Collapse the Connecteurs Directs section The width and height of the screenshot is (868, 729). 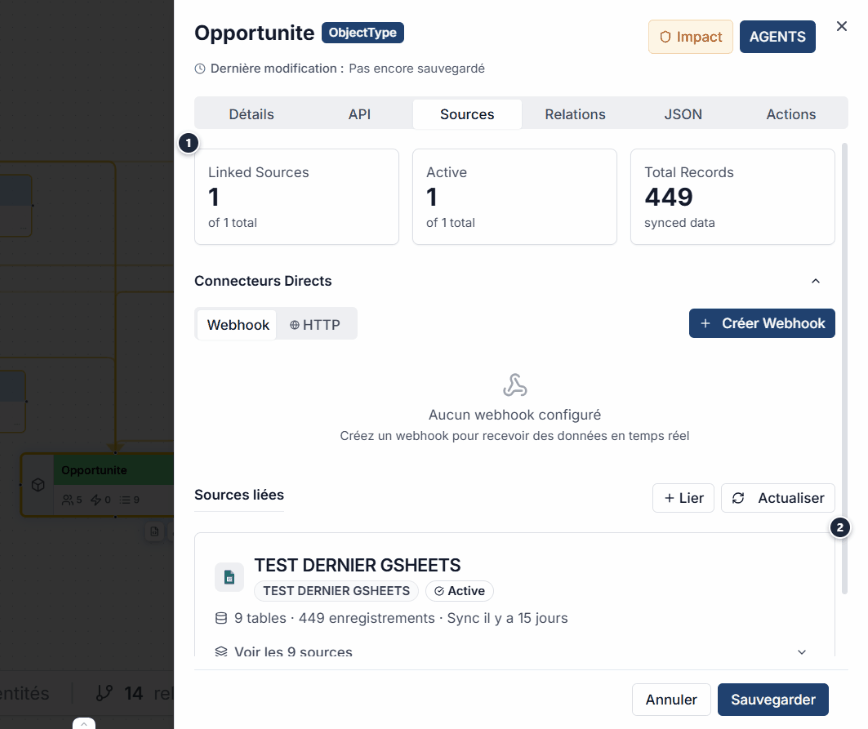(x=815, y=281)
